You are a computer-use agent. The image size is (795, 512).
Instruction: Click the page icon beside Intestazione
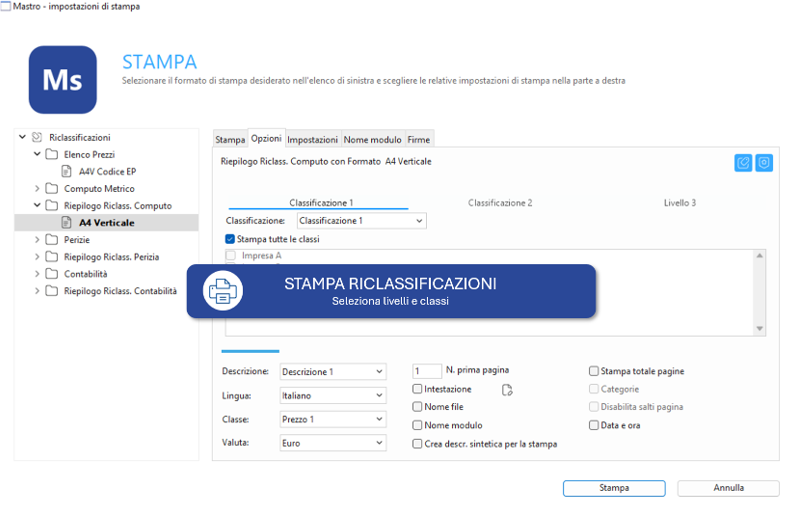507,390
